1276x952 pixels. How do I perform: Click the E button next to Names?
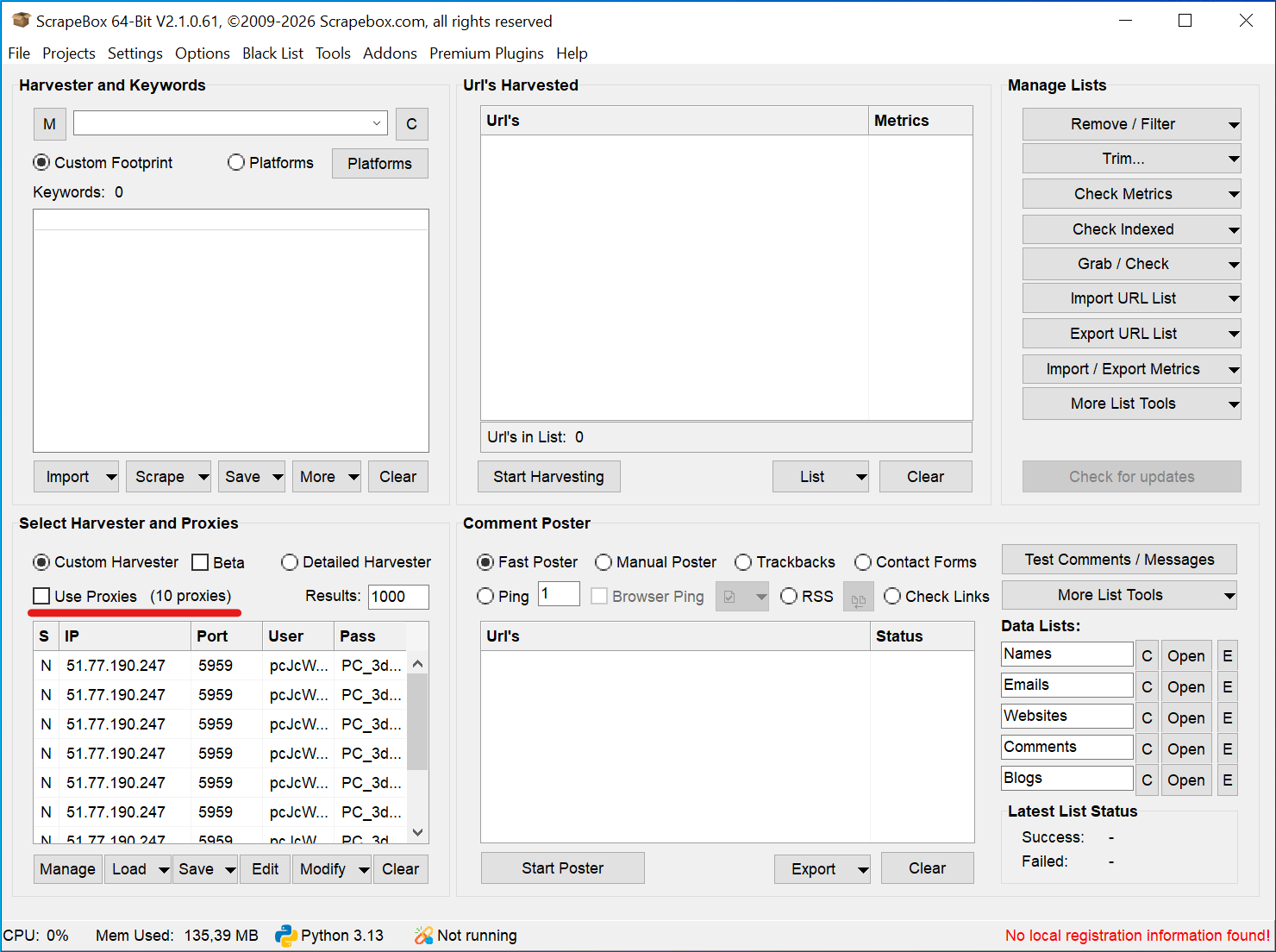coord(1227,656)
